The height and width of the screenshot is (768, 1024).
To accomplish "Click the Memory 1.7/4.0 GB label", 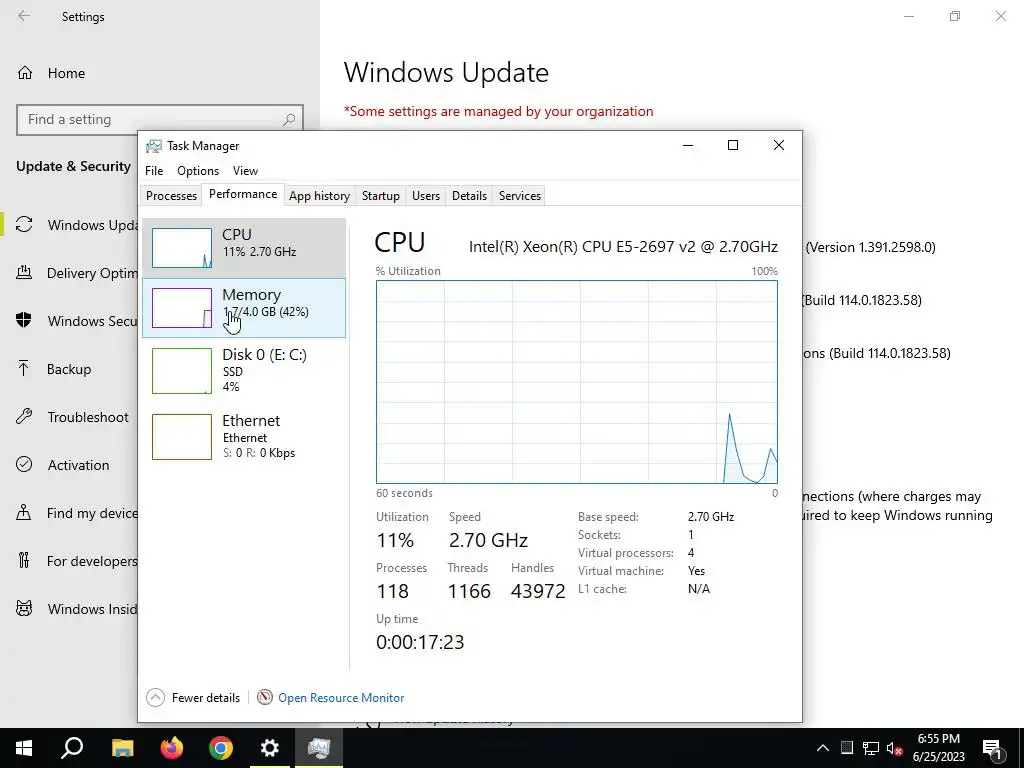I will 265,312.
